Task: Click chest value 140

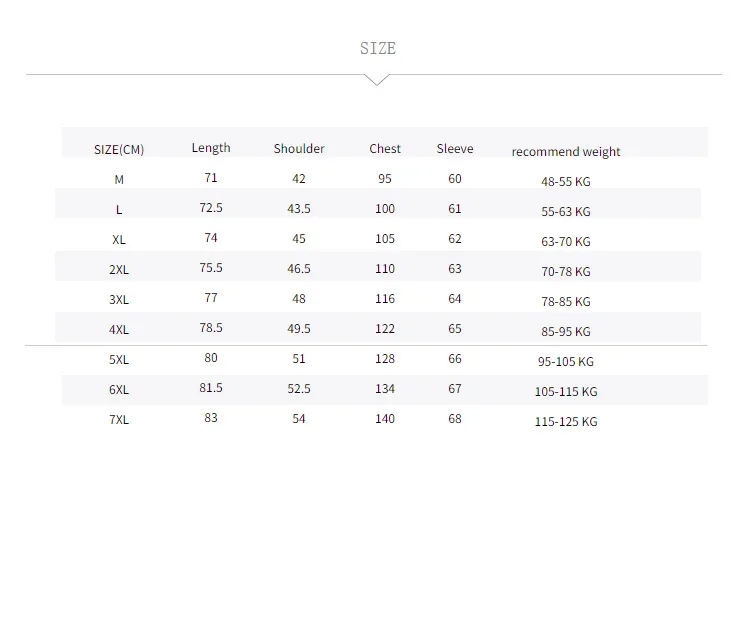Action: click(x=385, y=419)
